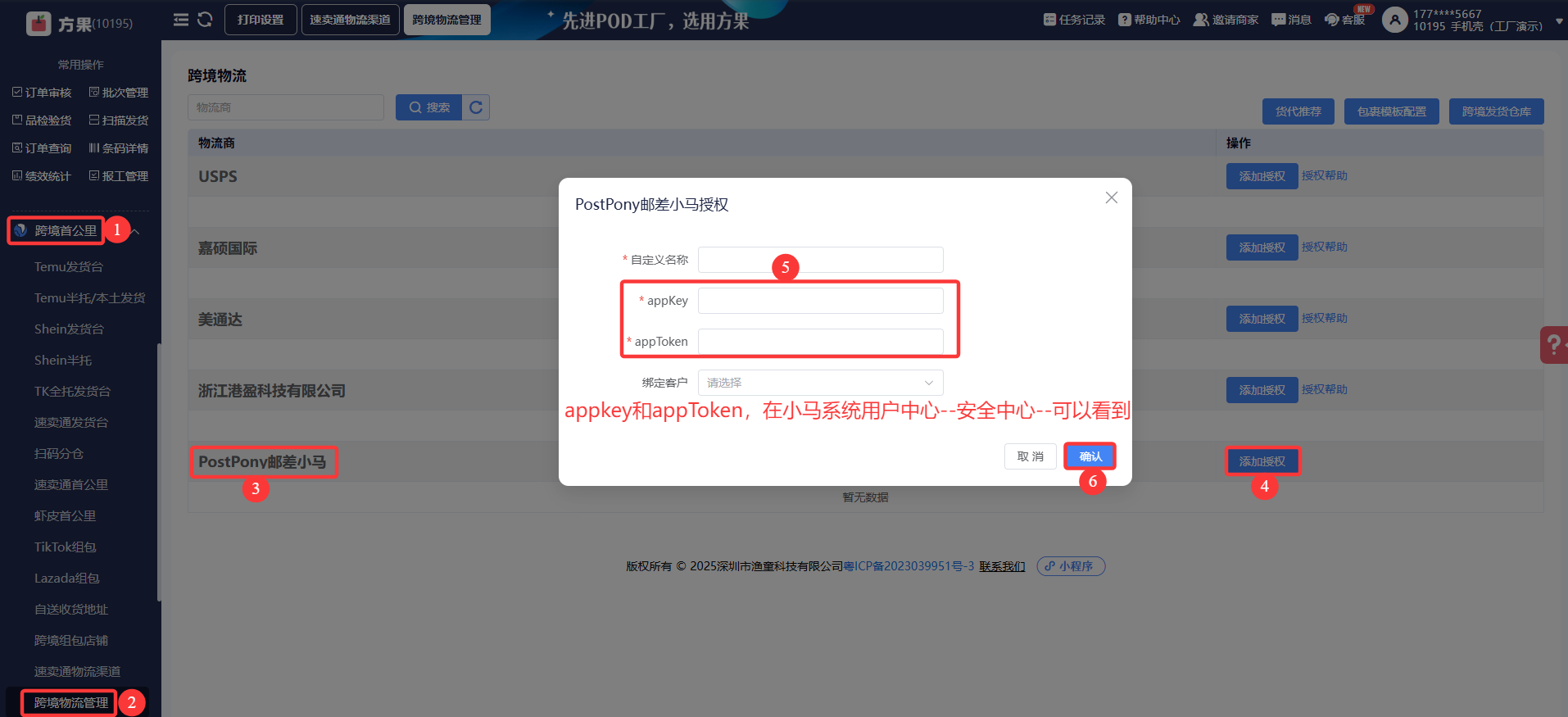Open the 联系我们 footer link

[1002, 566]
